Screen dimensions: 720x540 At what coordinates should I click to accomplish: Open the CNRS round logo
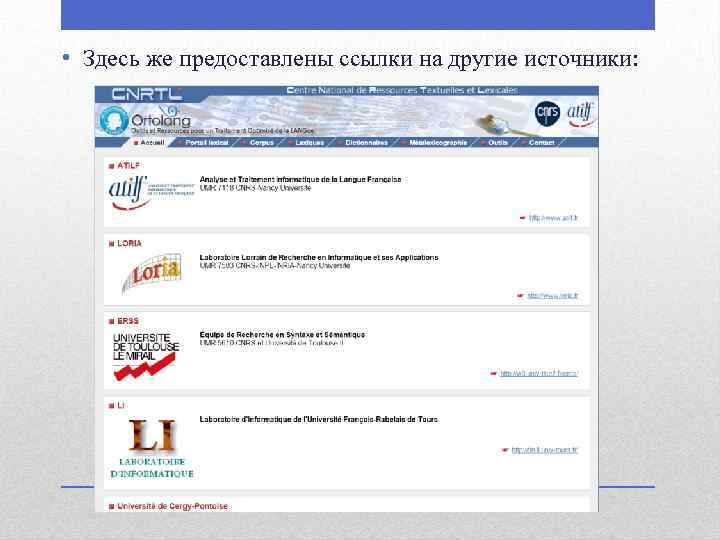click(547, 113)
